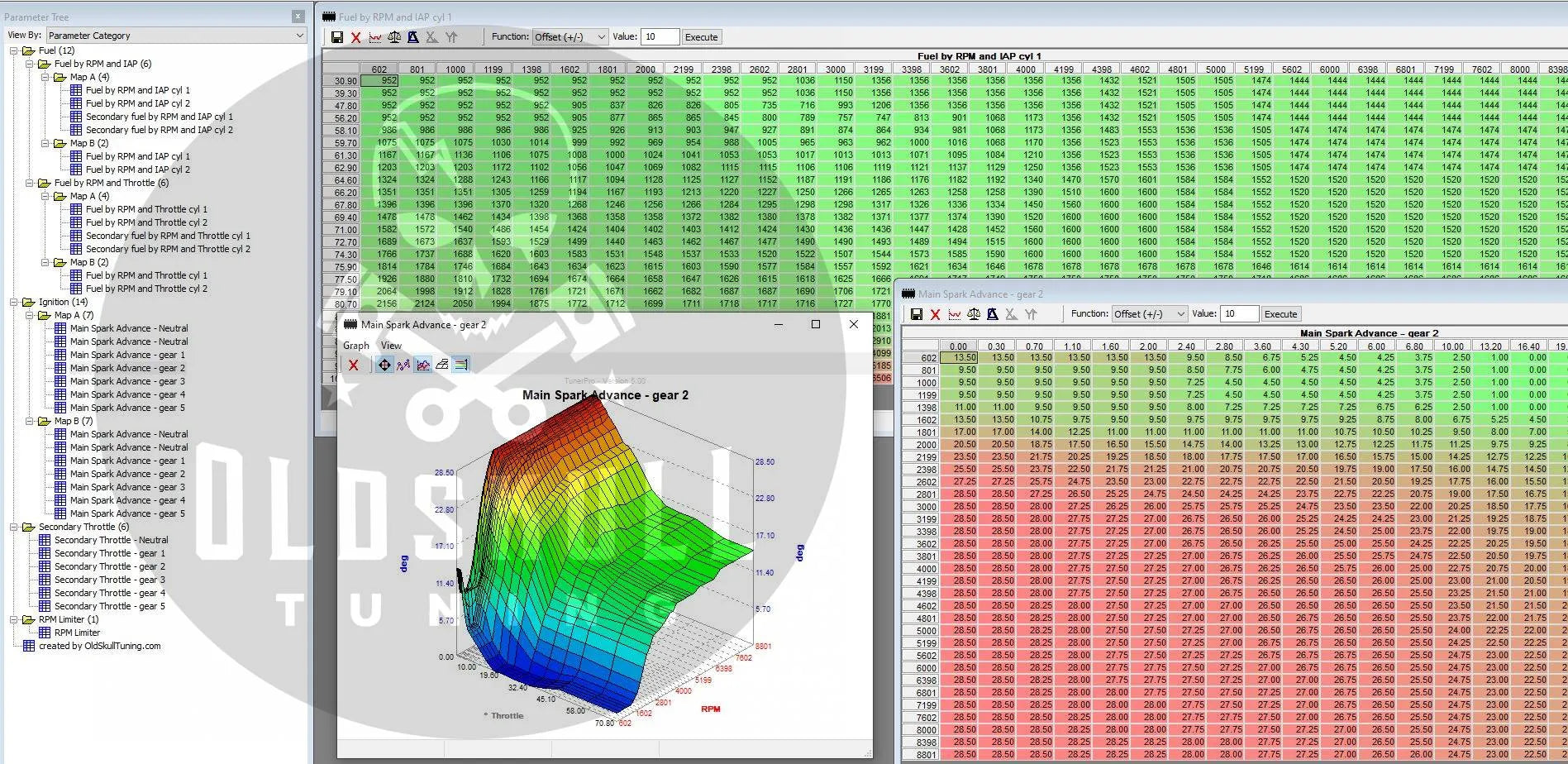Toggle four-way move tool in graph toolbar
The height and width of the screenshot is (764, 1568).
(x=384, y=365)
